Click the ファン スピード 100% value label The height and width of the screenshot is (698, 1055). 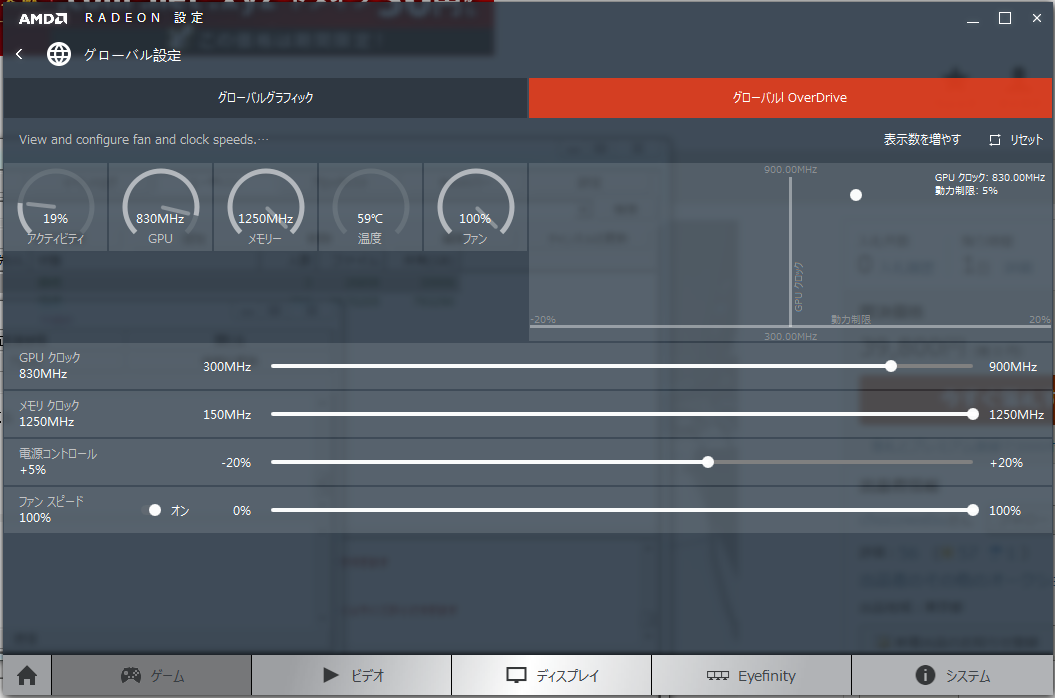point(35,518)
